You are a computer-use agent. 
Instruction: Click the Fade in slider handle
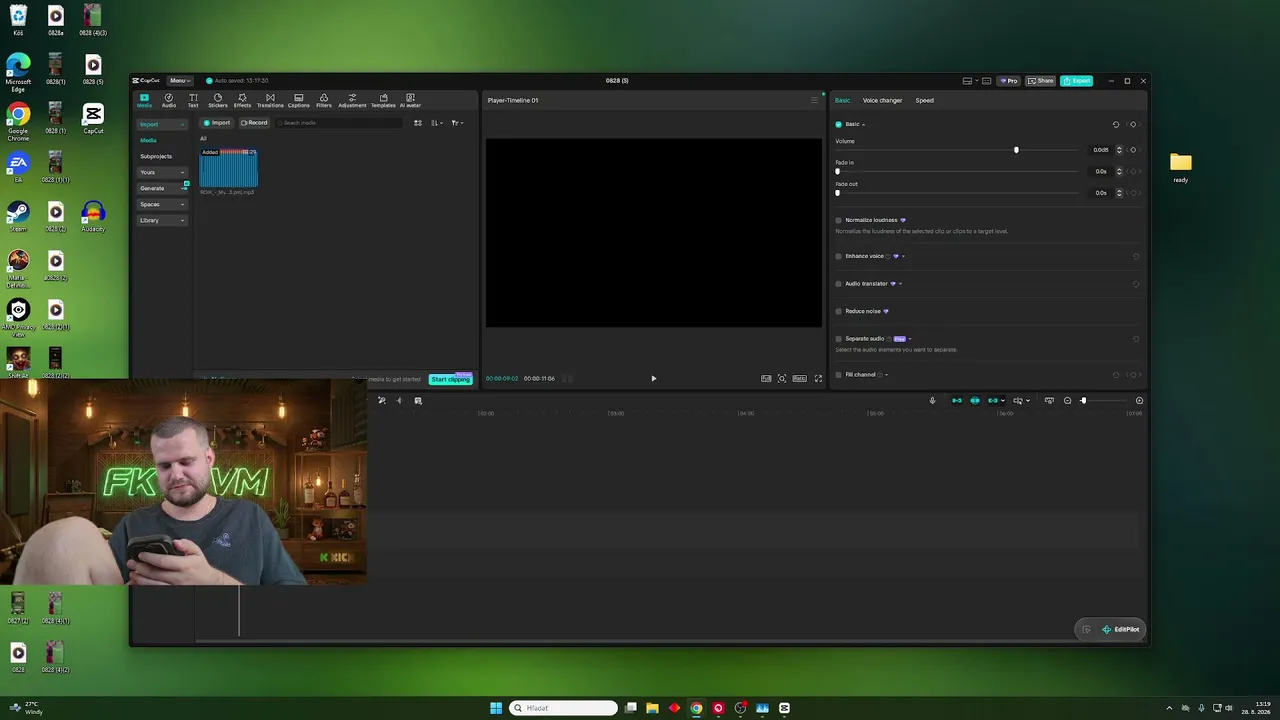(x=838, y=171)
